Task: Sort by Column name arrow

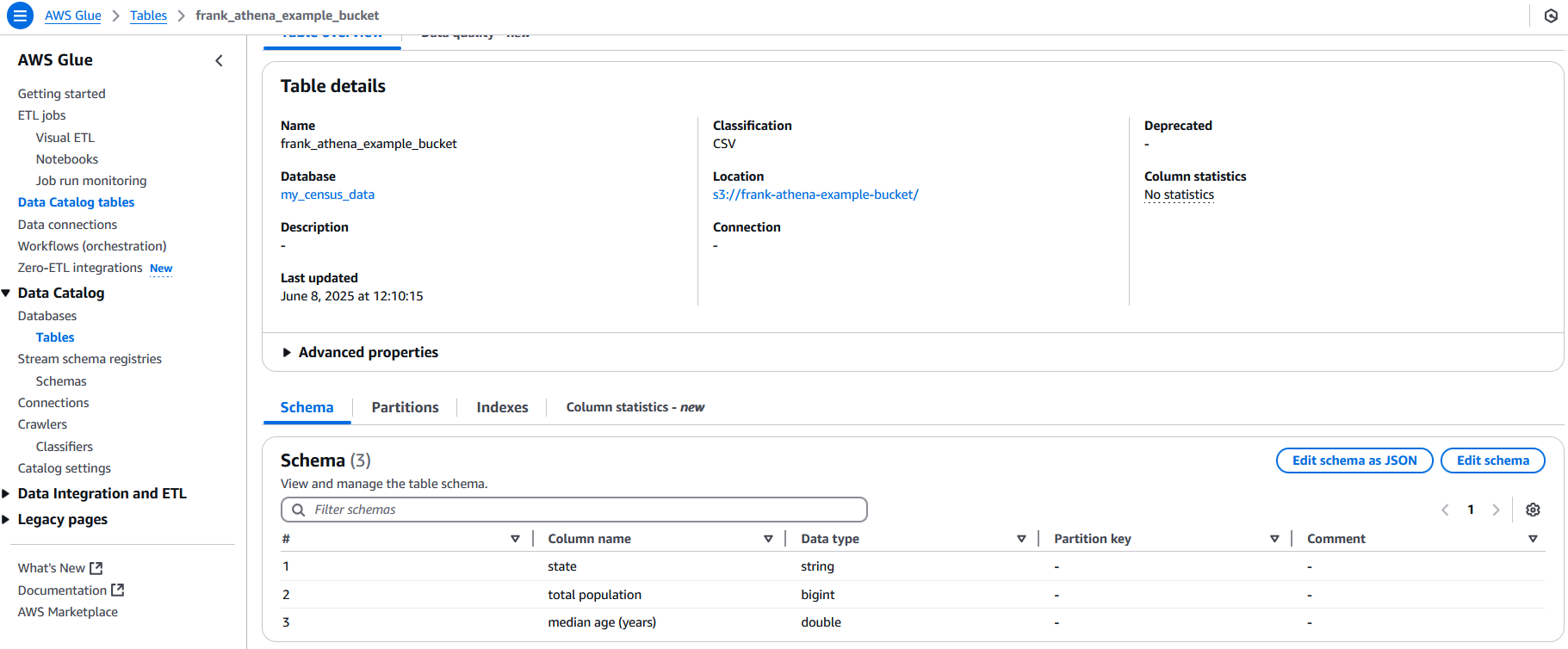Action: click(768, 539)
